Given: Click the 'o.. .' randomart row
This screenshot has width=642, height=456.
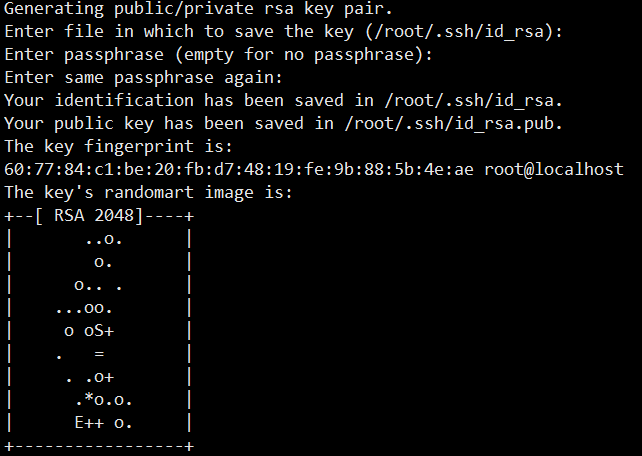Looking at the screenshot, I should (98, 285).
